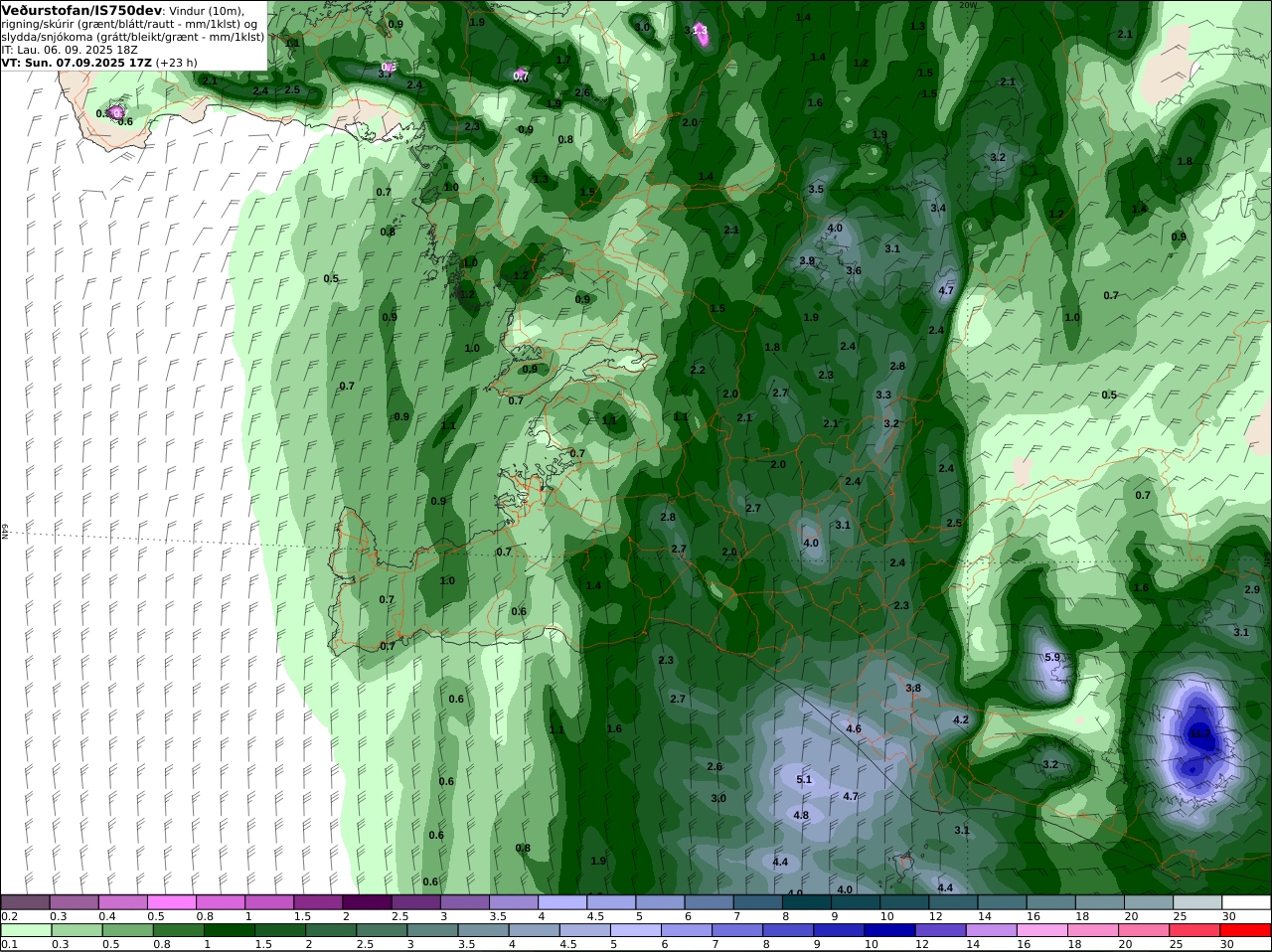
Task: Click the initial time line 'IT: Lau. 06. 09. 2025 18Z'
Action: coord(70,49)
